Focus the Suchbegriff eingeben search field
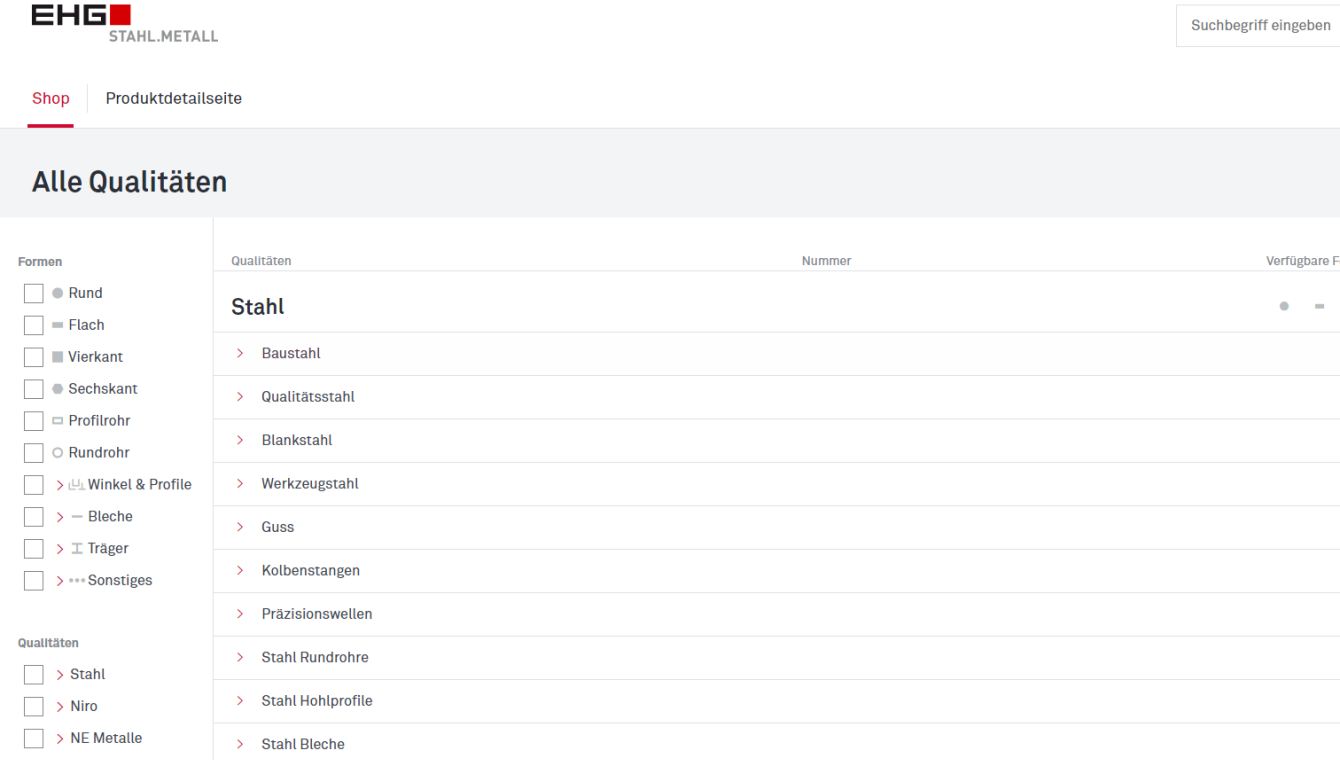1340x760 pixels. coord(1260,26)
